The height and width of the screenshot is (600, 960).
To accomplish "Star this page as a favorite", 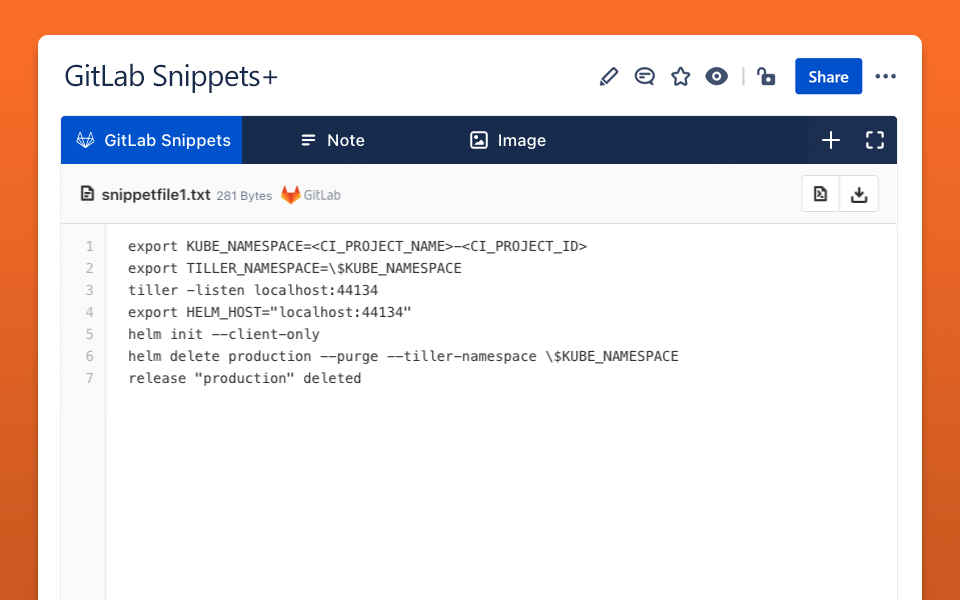I will tap(681, 77).
